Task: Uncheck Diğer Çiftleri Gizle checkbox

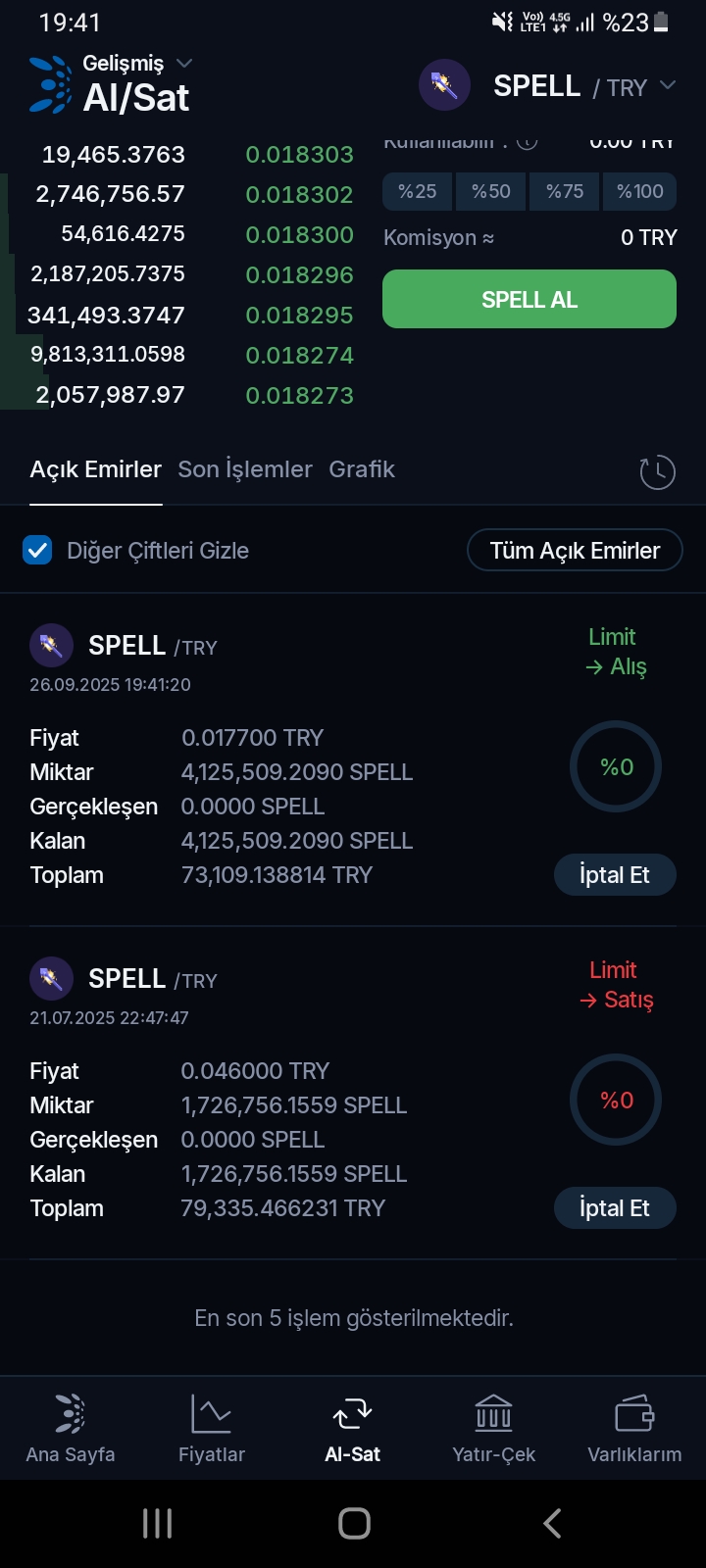Action: (37, 550)
